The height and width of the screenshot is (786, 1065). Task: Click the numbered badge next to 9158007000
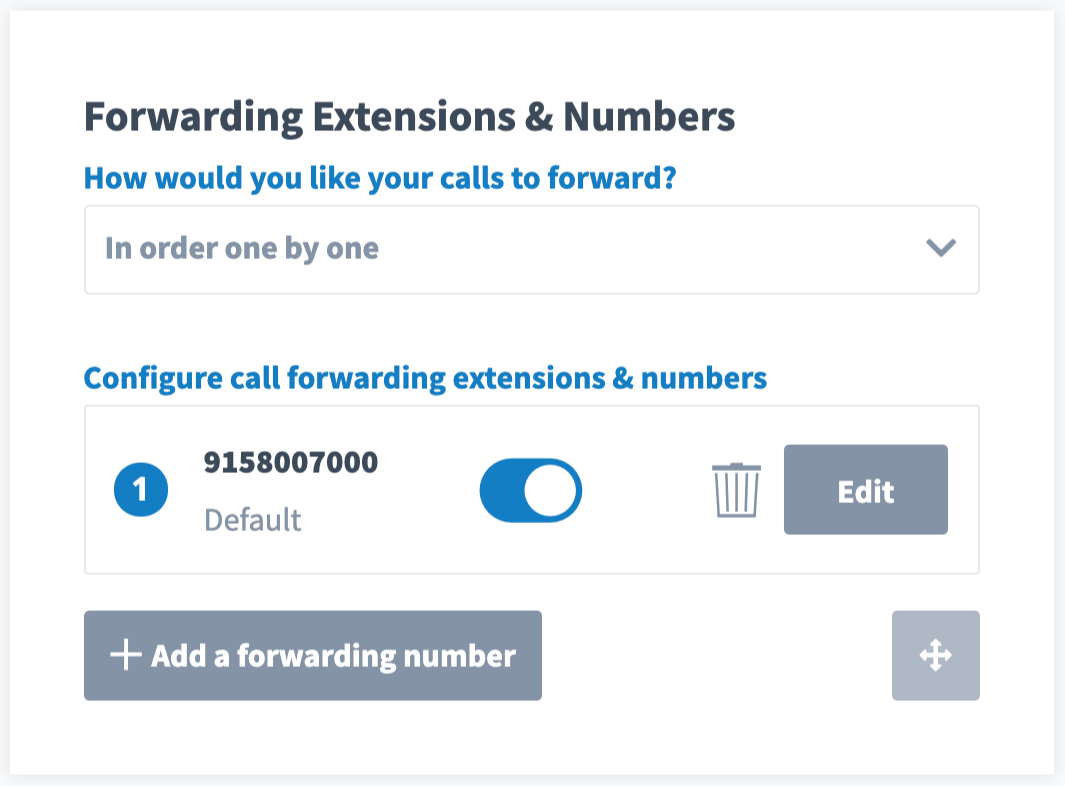click(x=141, y=490)
